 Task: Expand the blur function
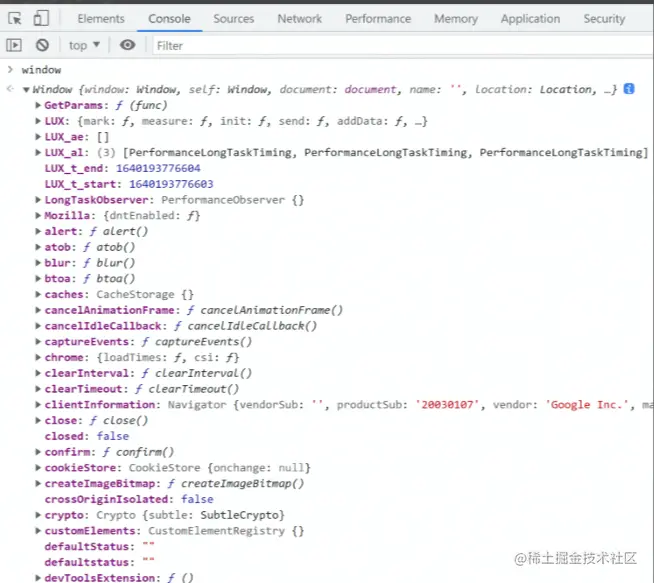[38, 263]
